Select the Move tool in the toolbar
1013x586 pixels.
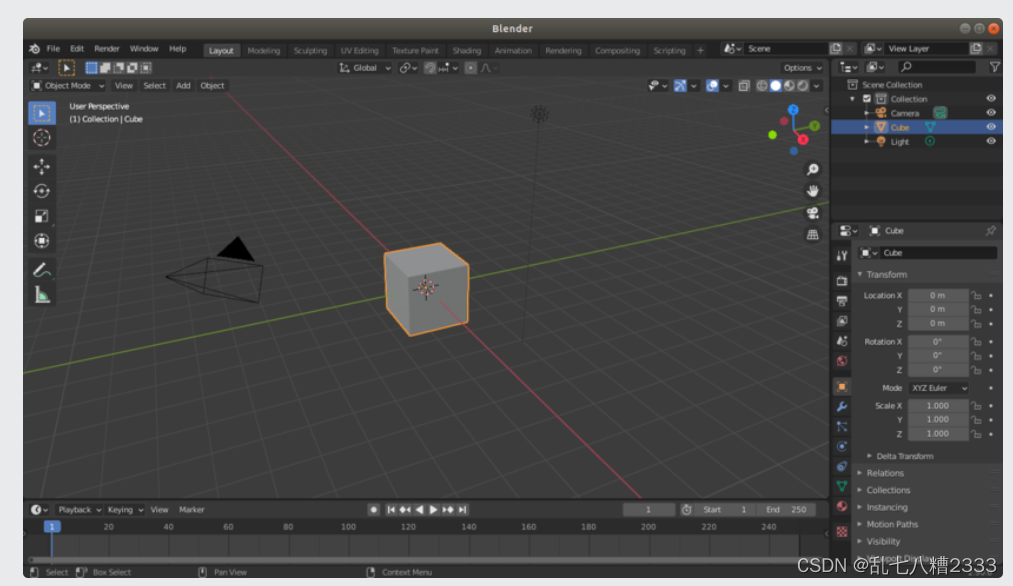coord(41,166)
